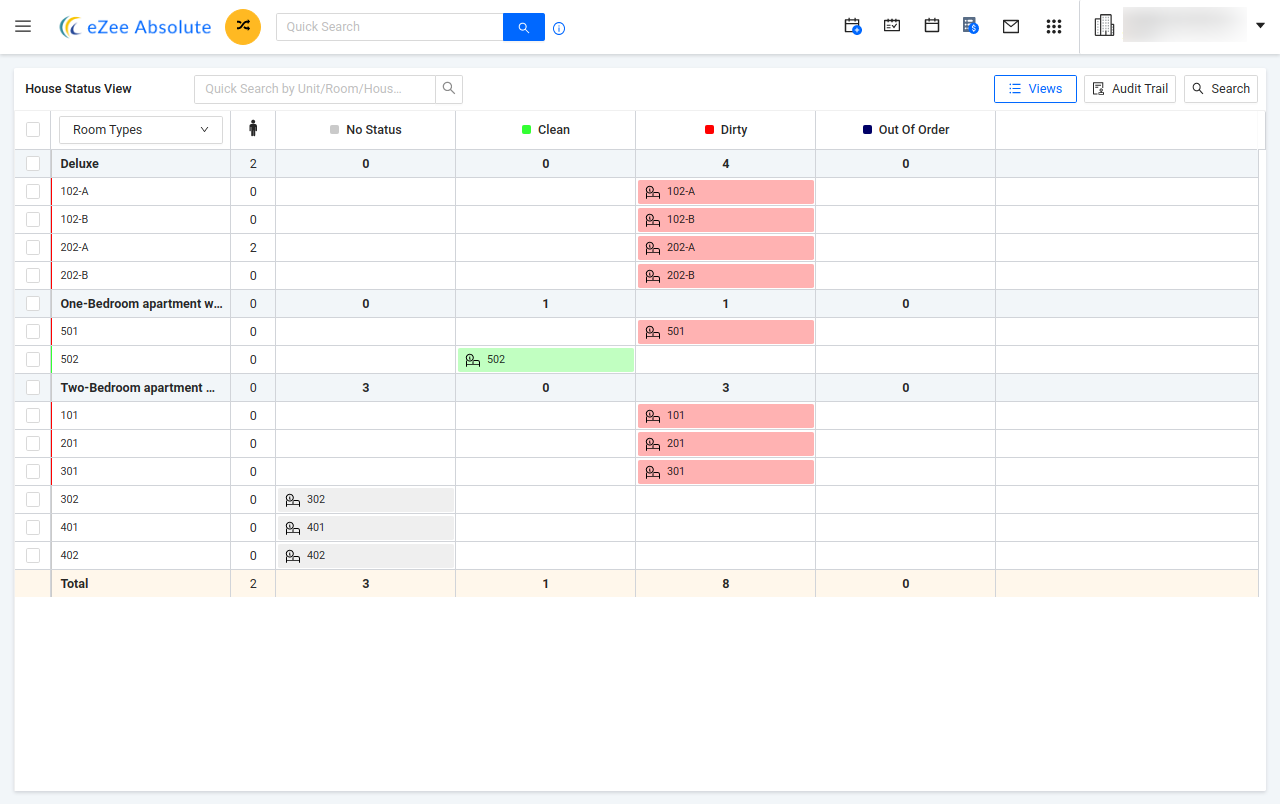Click the billing document dollar icon
The height and width of the screenshot is (804, 1280).
(970, 26)
